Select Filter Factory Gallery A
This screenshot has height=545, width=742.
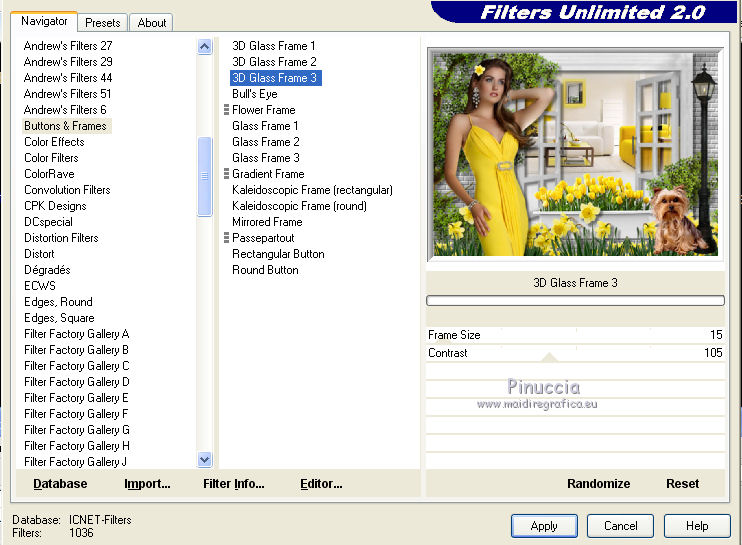point(77,334)
